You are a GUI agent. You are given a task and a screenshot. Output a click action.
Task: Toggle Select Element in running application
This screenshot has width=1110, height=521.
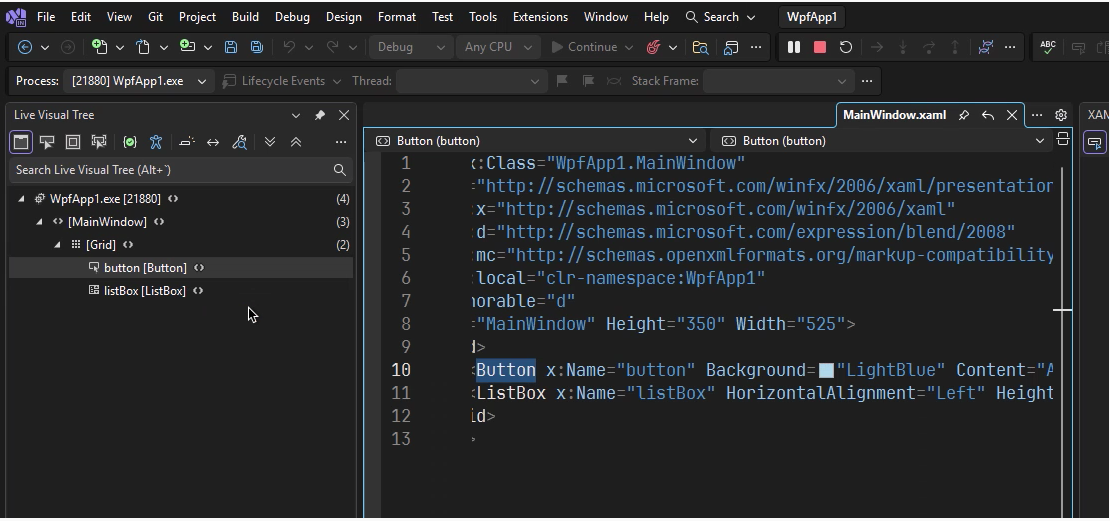coord(47,142)
